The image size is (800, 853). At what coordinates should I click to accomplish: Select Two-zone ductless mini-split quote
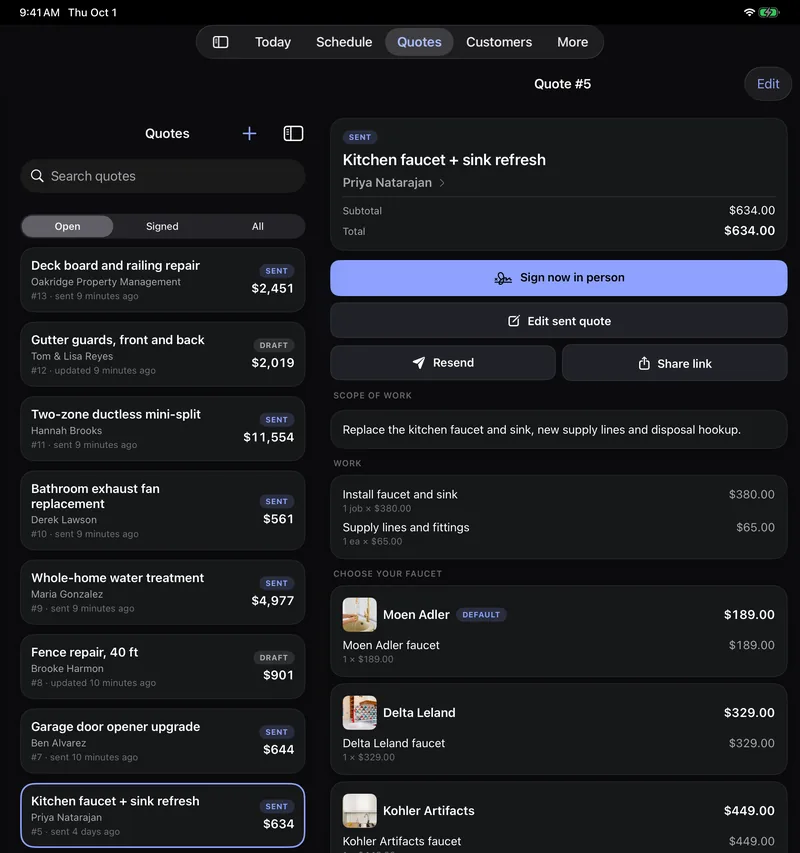163,429
